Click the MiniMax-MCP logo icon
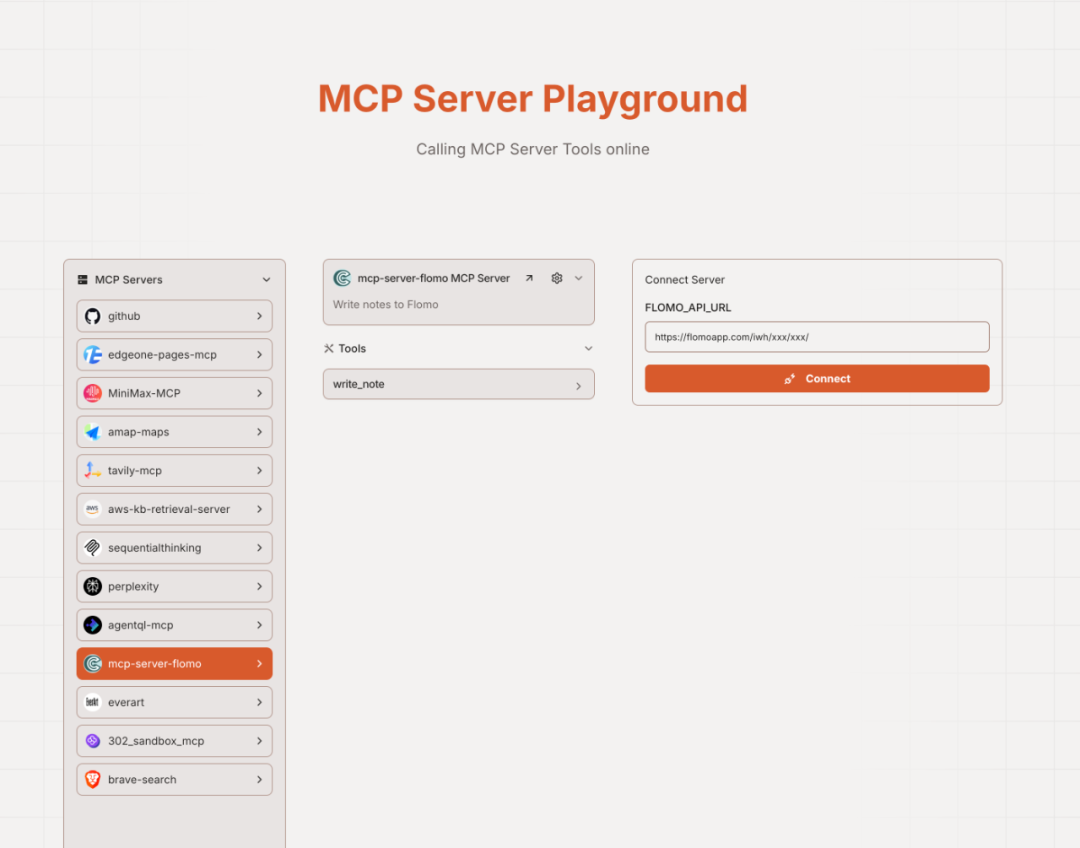 (92, 393)
